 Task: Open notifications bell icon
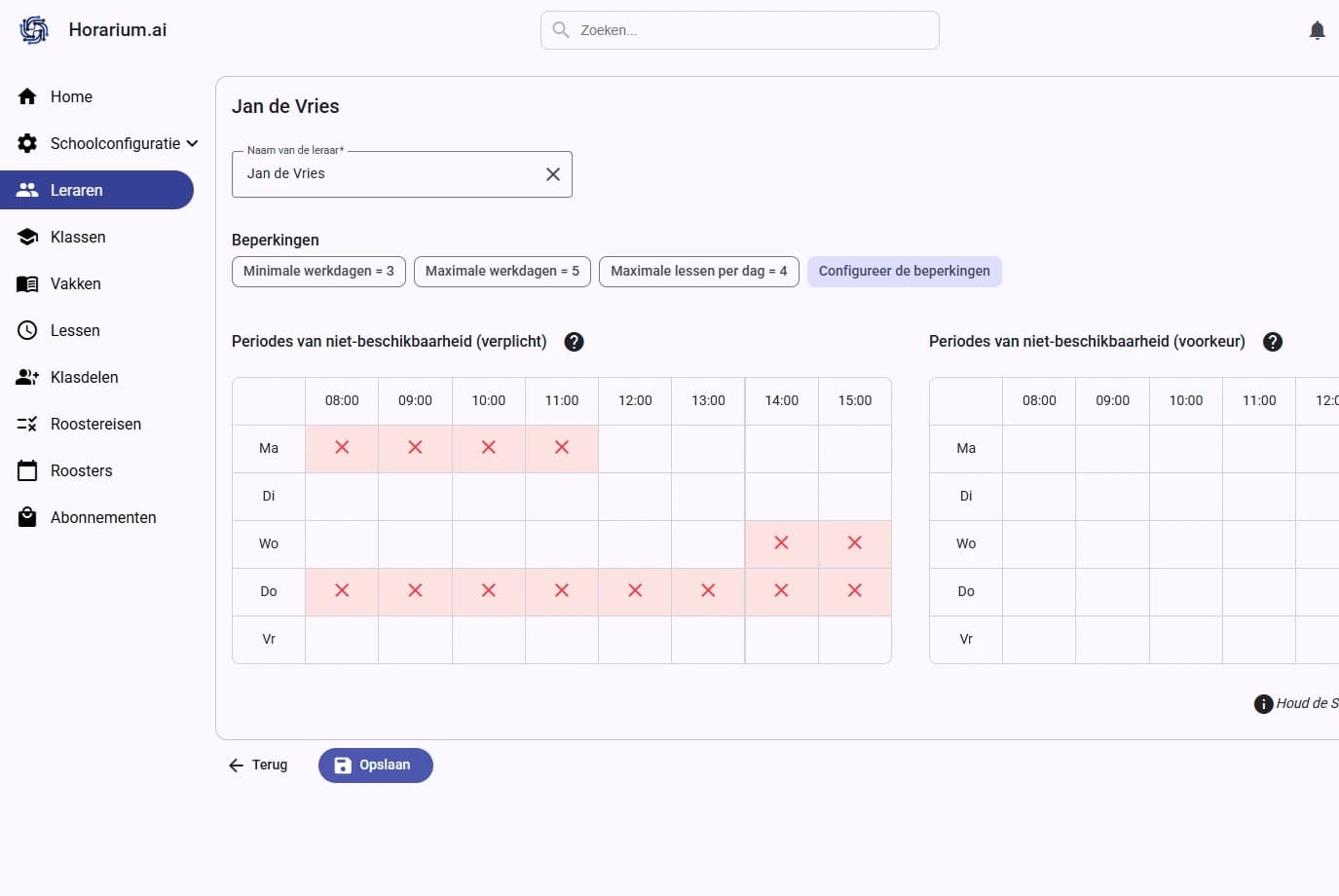[x=1317, y=30]
